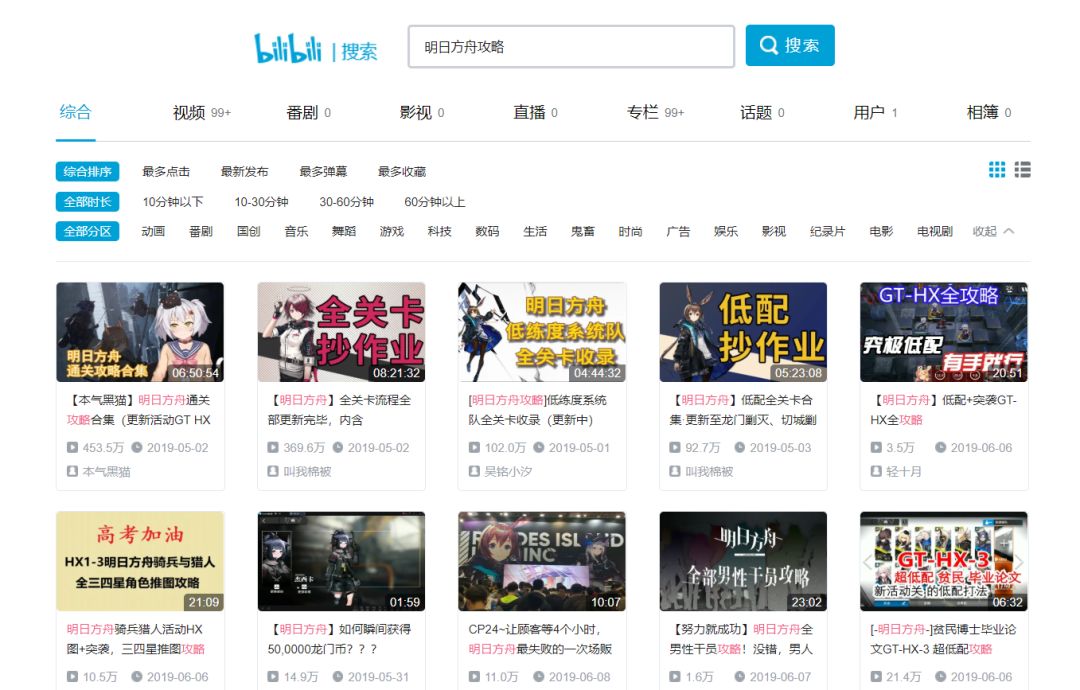Open the 低练度系统队 video thumbnail
The width and height of the screenshot is (1080, 690).
542,332
